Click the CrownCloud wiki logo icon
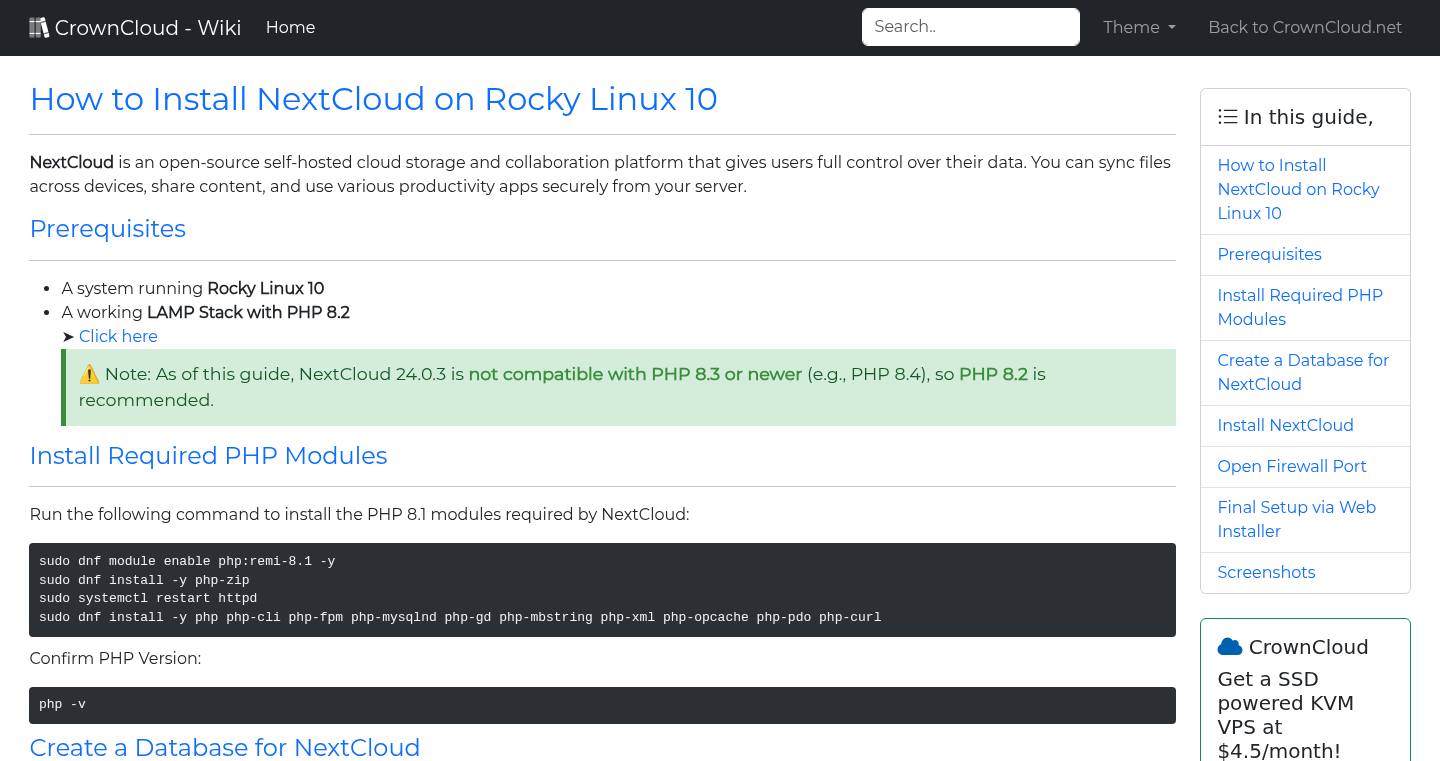1440x761 pixels. pyautogui.click(x=39, y=26)
